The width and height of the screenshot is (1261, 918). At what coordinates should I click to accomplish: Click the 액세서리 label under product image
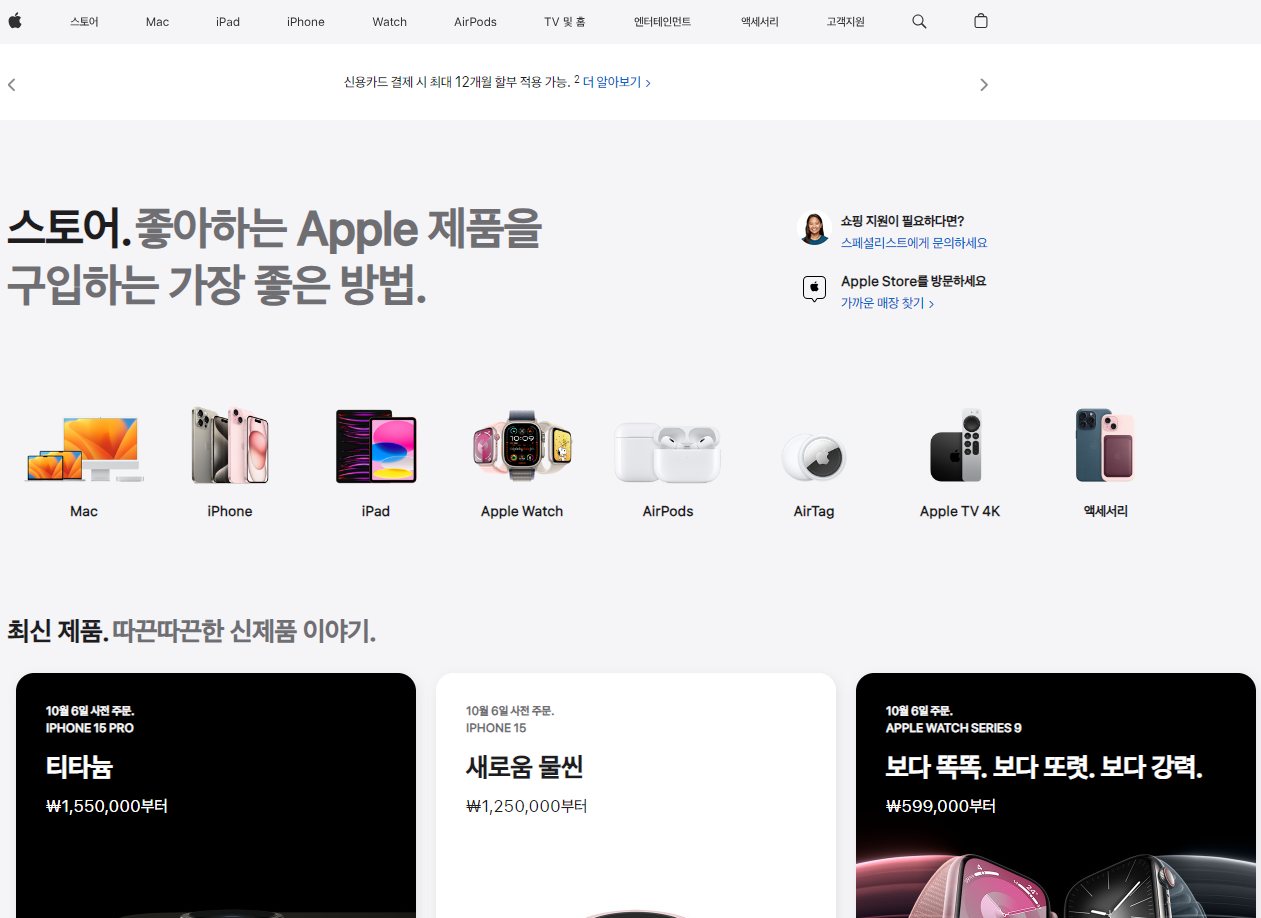pyautogui.click(x=1105, y=511)
